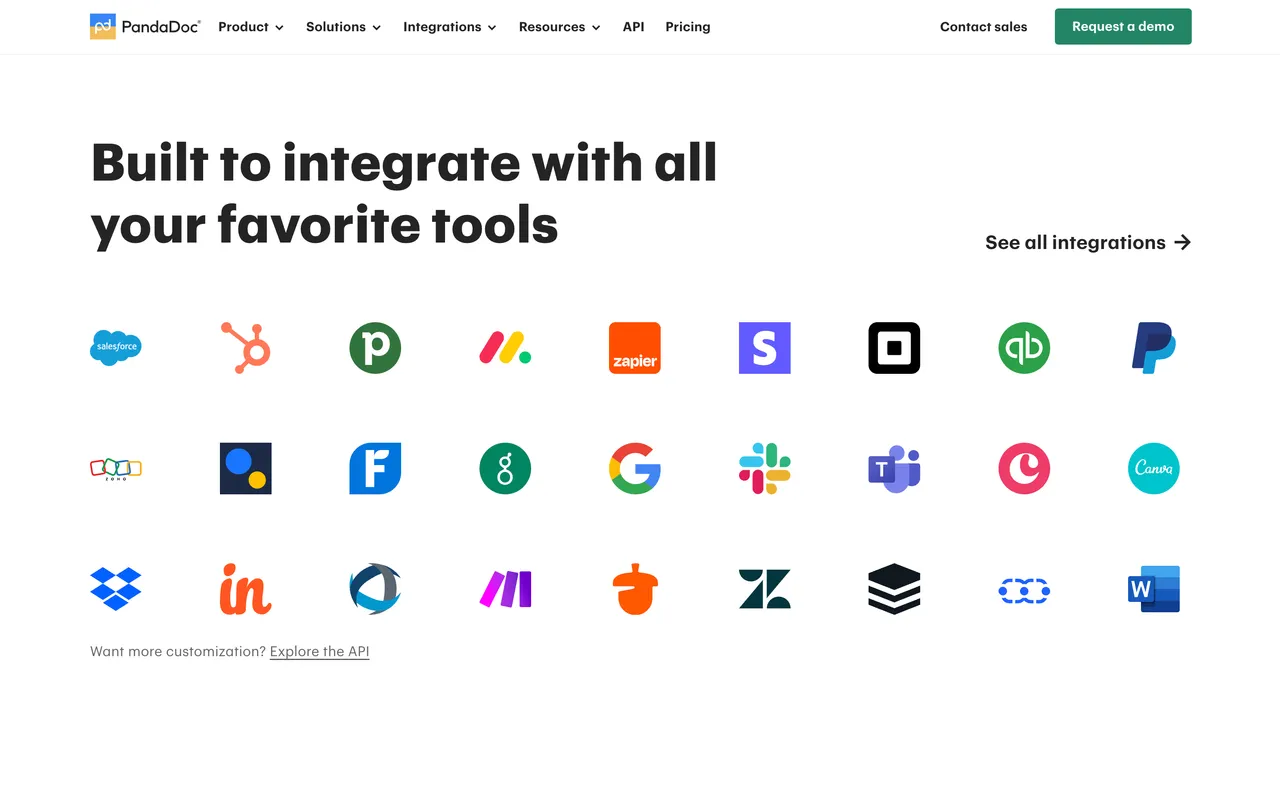Click the Salesforce integration icon

pos(116,348)
